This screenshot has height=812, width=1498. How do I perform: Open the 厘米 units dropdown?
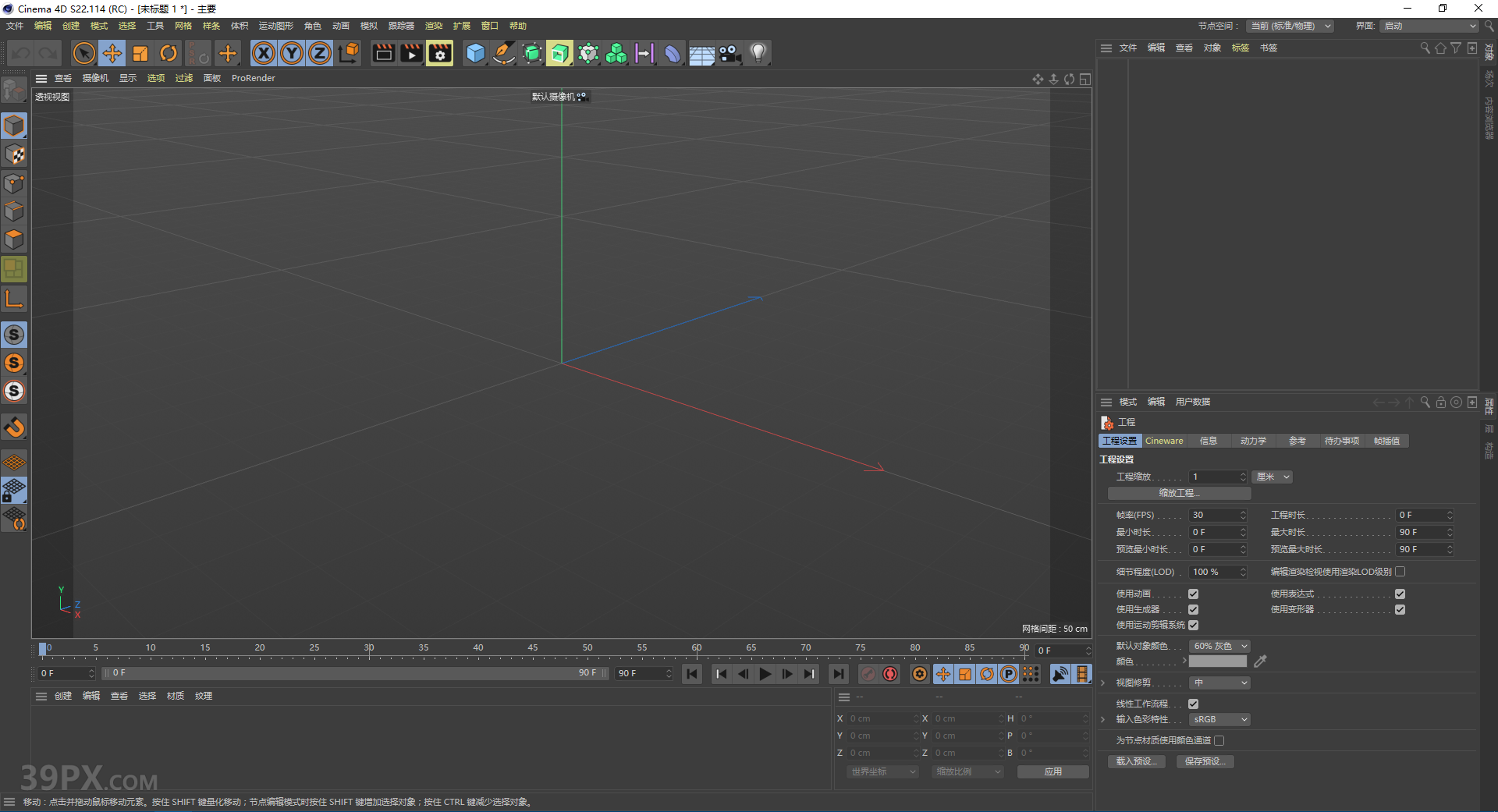click(x=1272, y=477)
